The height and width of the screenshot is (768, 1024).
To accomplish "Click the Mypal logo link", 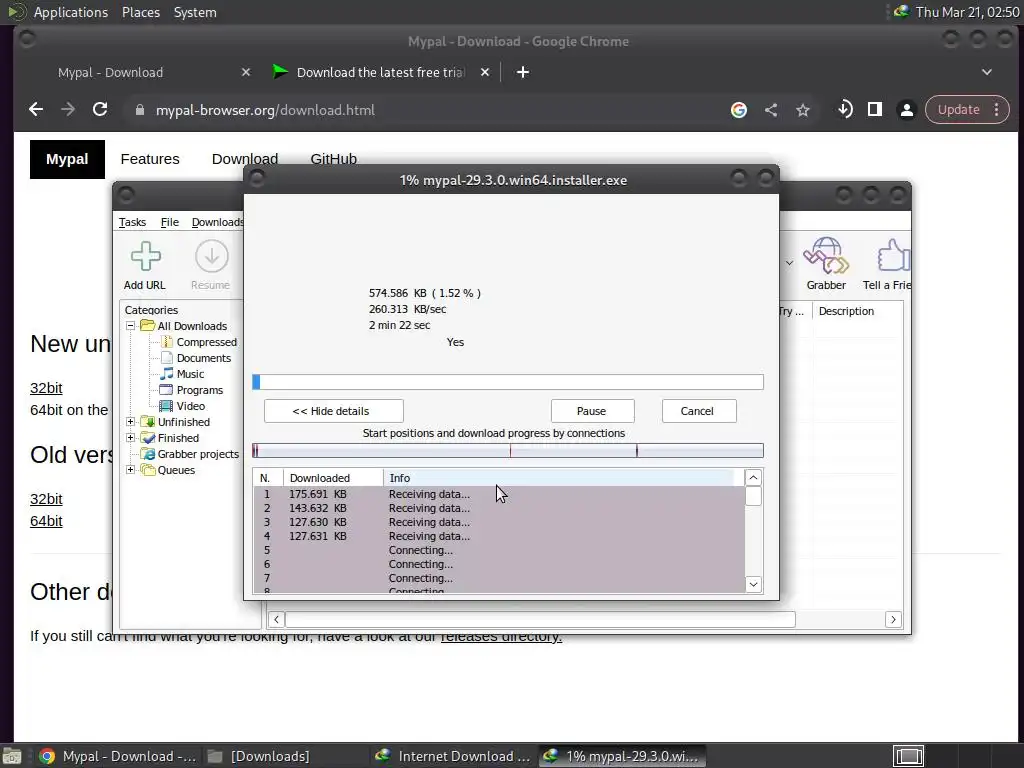I will [67, 159].
